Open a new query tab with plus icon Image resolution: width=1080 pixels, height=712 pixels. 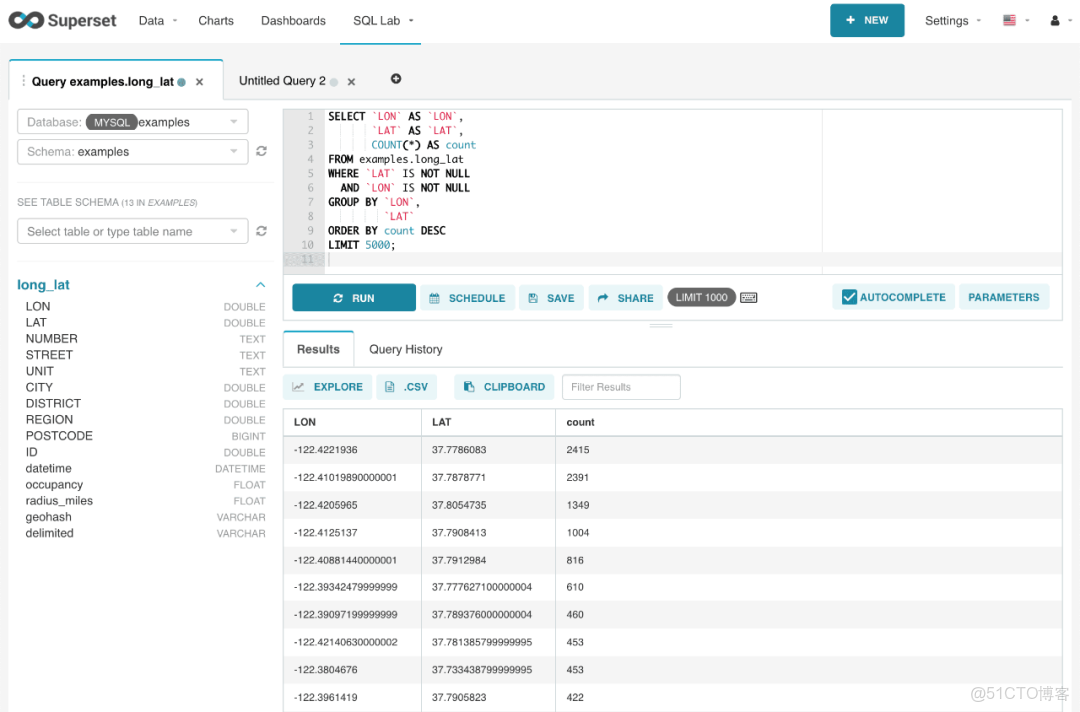[x=396, y=79]
